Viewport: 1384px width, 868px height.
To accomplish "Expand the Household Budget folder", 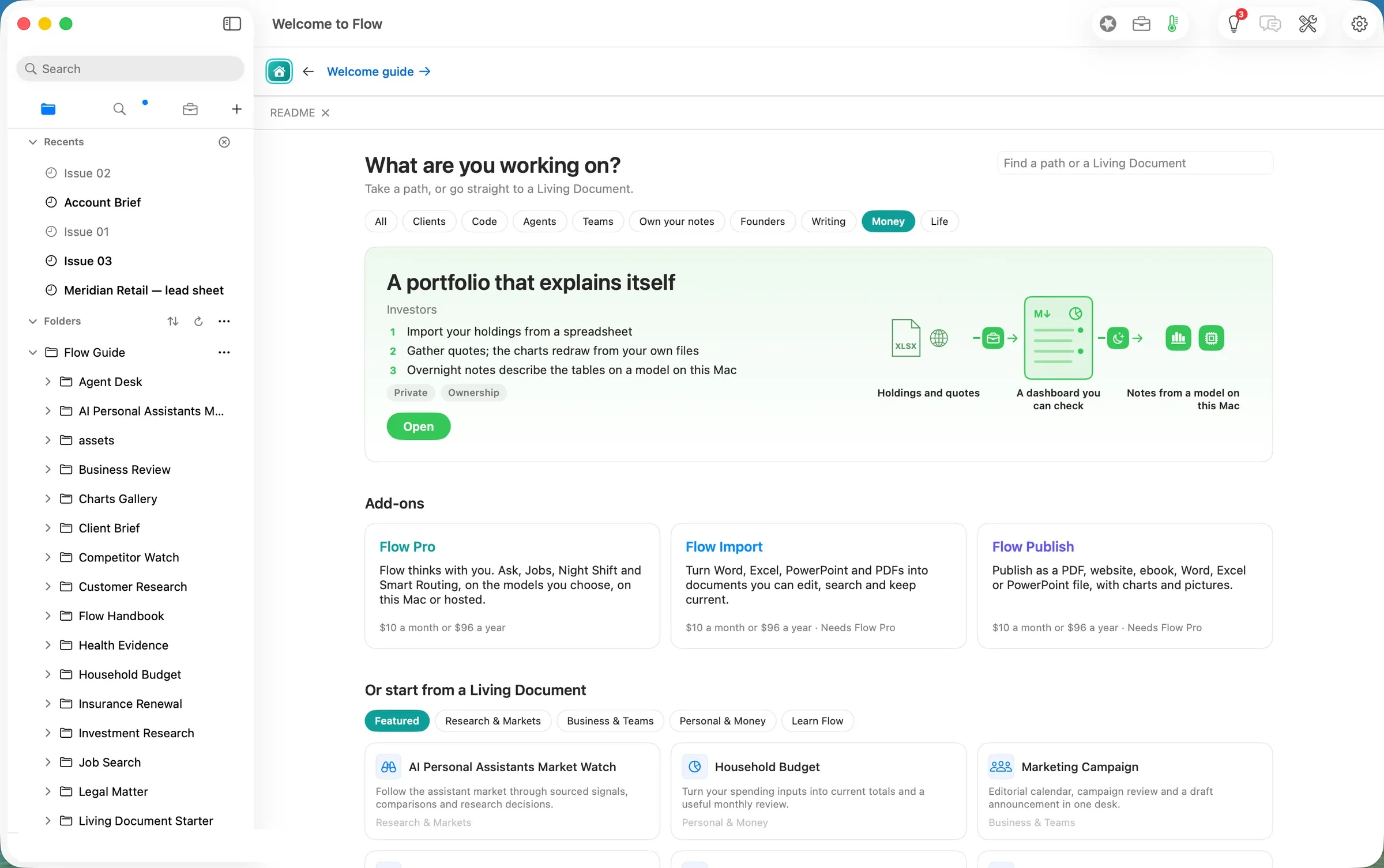I will (x=48, y=674).
